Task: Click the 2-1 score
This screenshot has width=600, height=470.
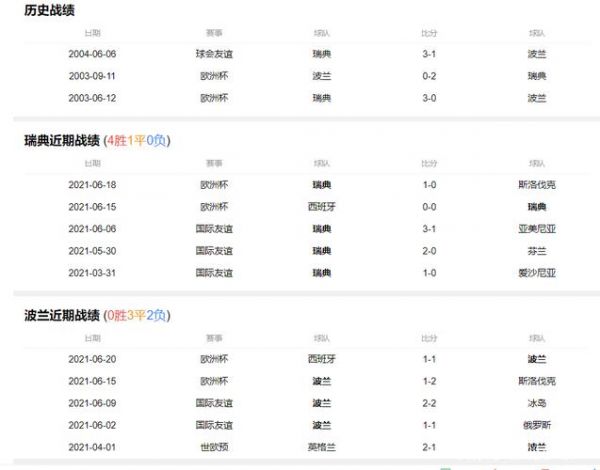Action: [x=429, y=447]
